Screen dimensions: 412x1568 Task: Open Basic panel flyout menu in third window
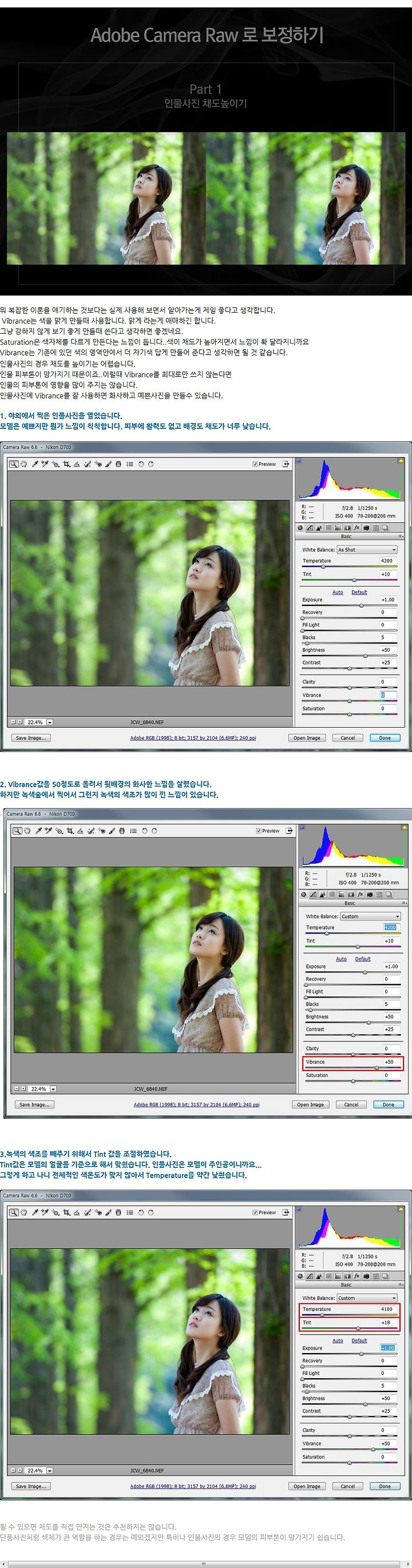[401, 1284]
